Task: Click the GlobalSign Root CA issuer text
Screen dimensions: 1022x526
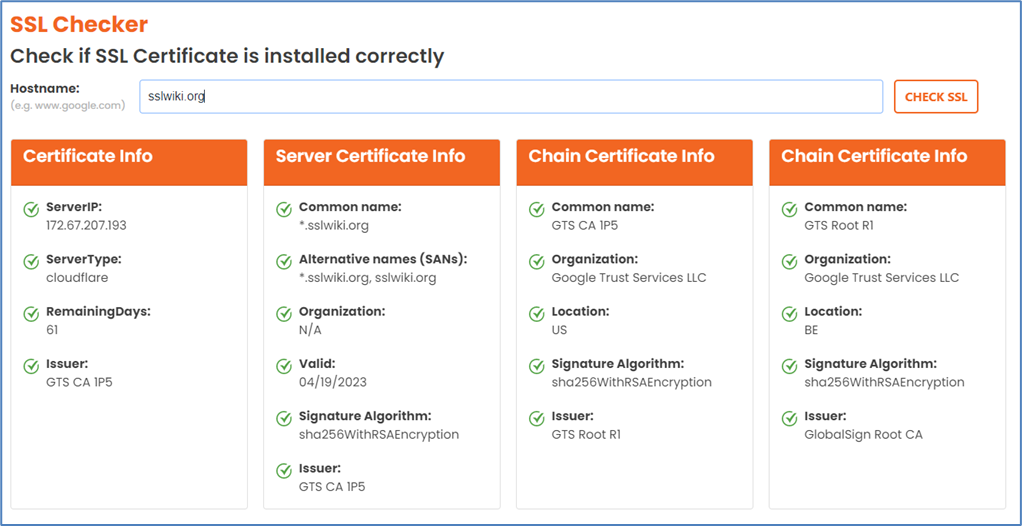Action: 864,434
